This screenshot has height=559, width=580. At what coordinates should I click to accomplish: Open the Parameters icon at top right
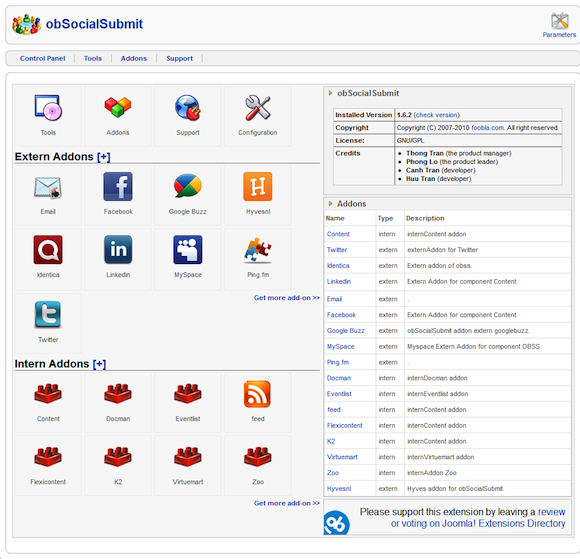559,21
